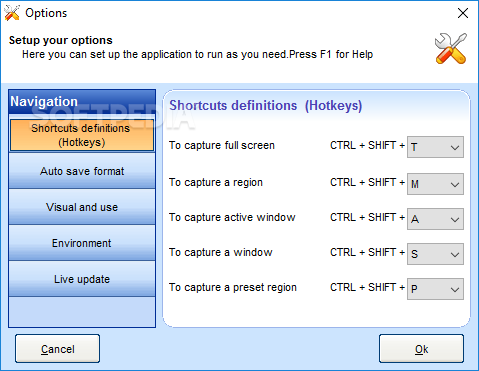479x371 pixels.
Task: Click the Navigation panel header
Action: click(82, 102)
